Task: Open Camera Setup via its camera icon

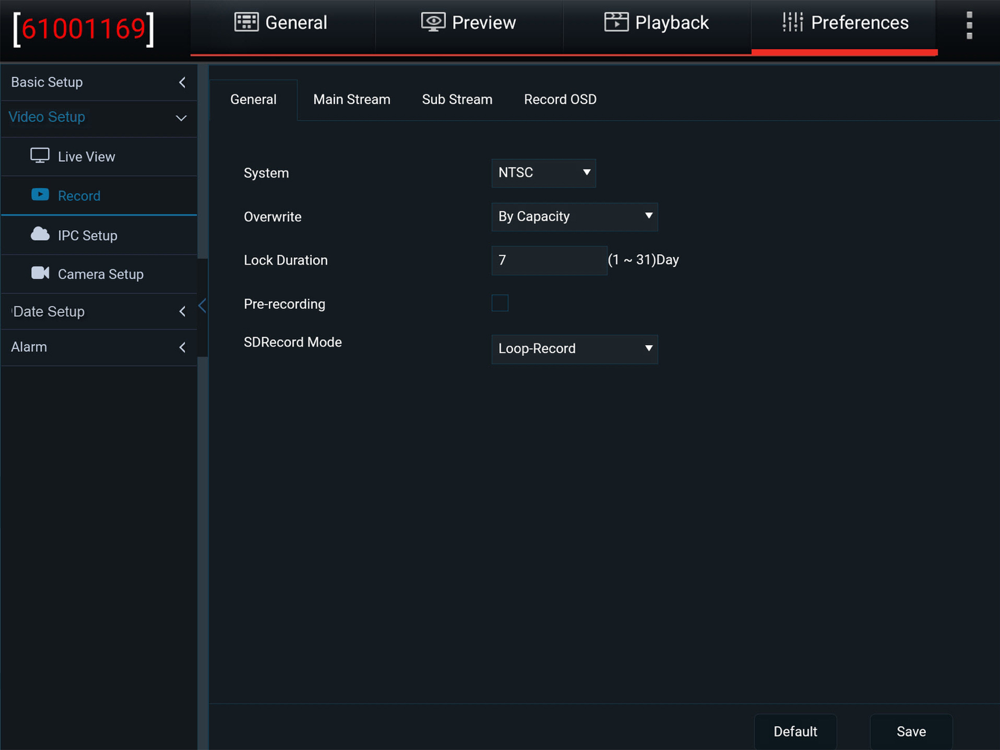Action: click(x=40, y=274)
